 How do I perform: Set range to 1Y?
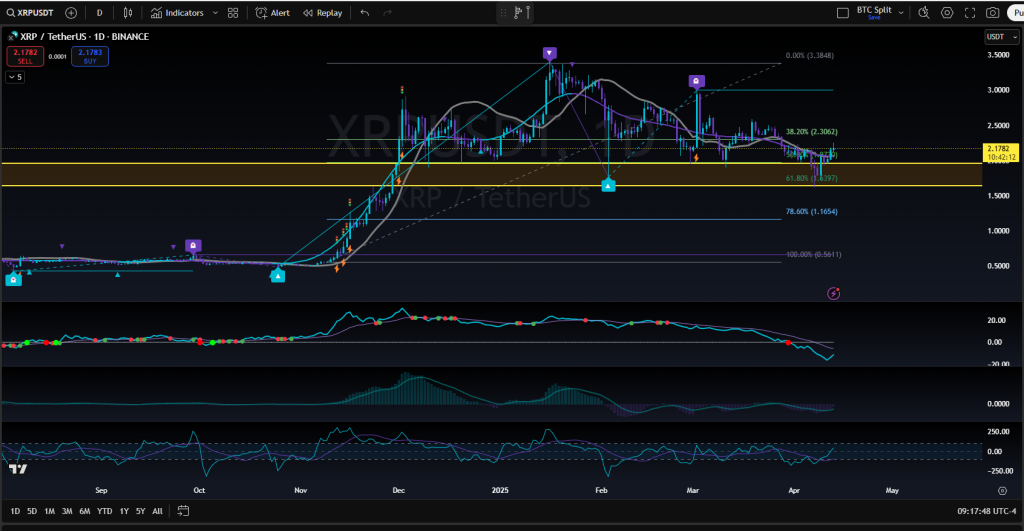123,511
